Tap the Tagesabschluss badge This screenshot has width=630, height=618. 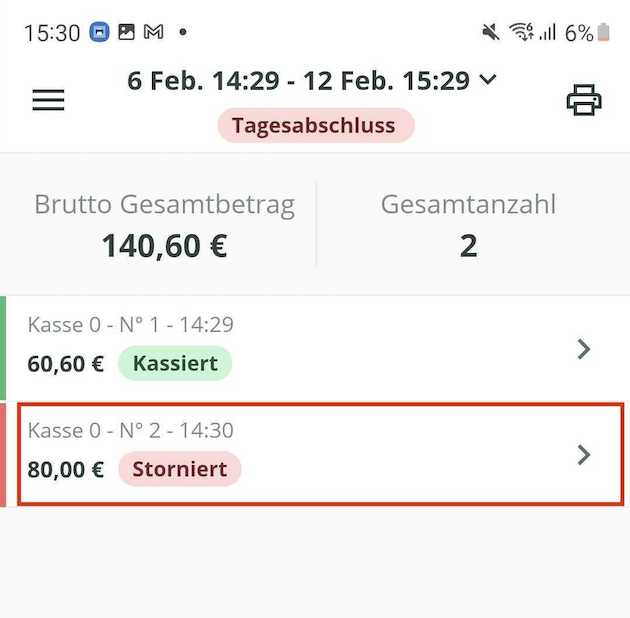tap(315, 126)
